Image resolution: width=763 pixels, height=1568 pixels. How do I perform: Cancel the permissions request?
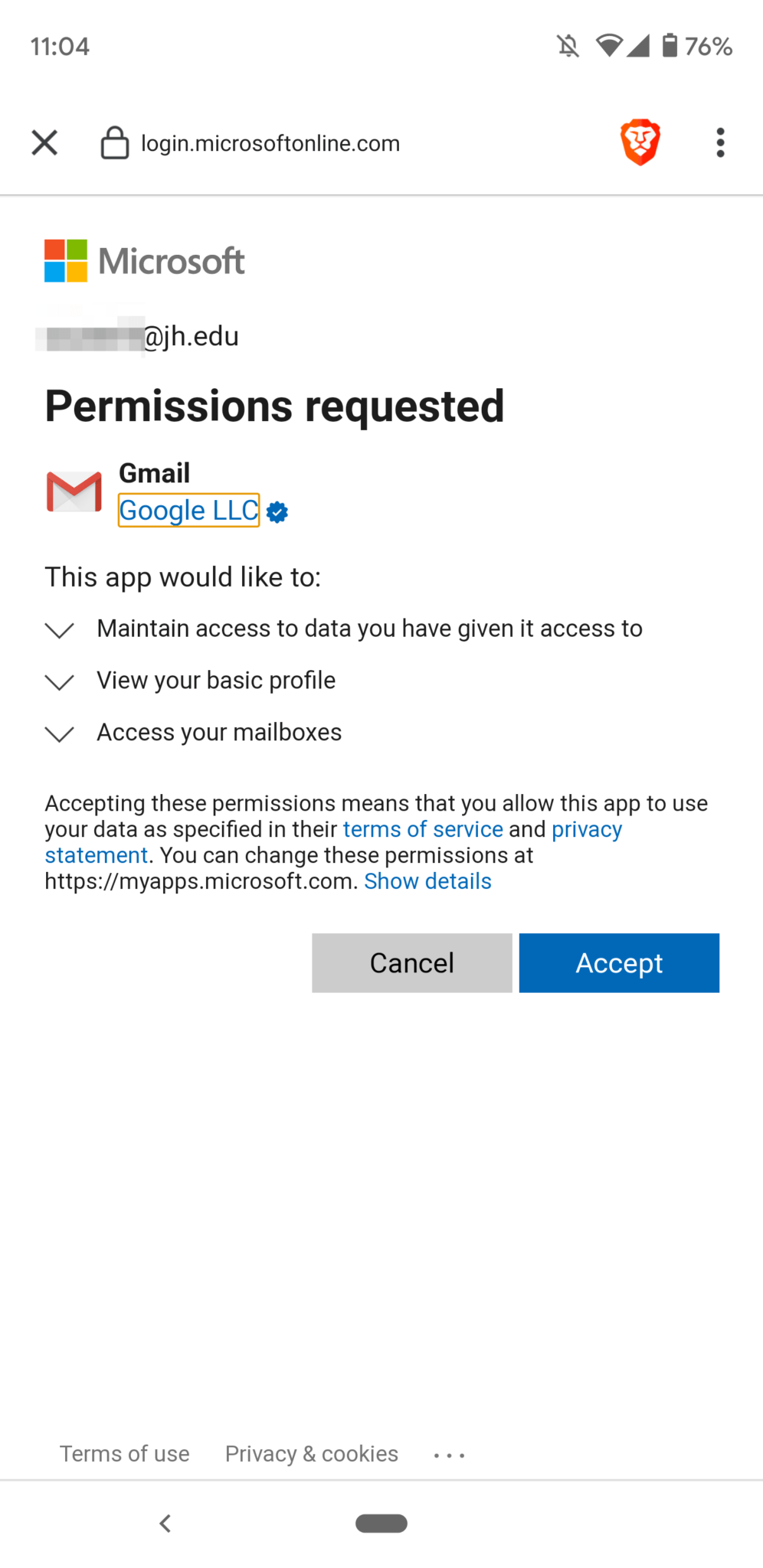pyautogui.click(x=412, y=962)
